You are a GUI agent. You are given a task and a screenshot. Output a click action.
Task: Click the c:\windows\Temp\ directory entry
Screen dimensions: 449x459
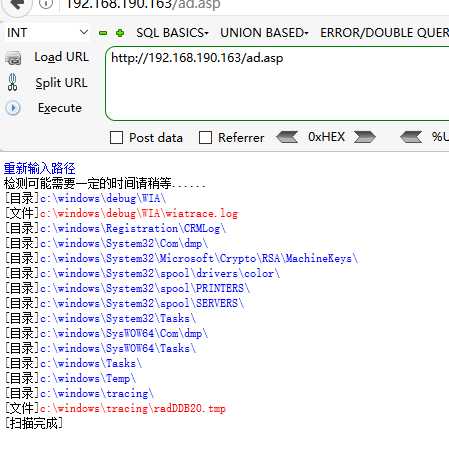pyautogui.click(x=88, y=378)
